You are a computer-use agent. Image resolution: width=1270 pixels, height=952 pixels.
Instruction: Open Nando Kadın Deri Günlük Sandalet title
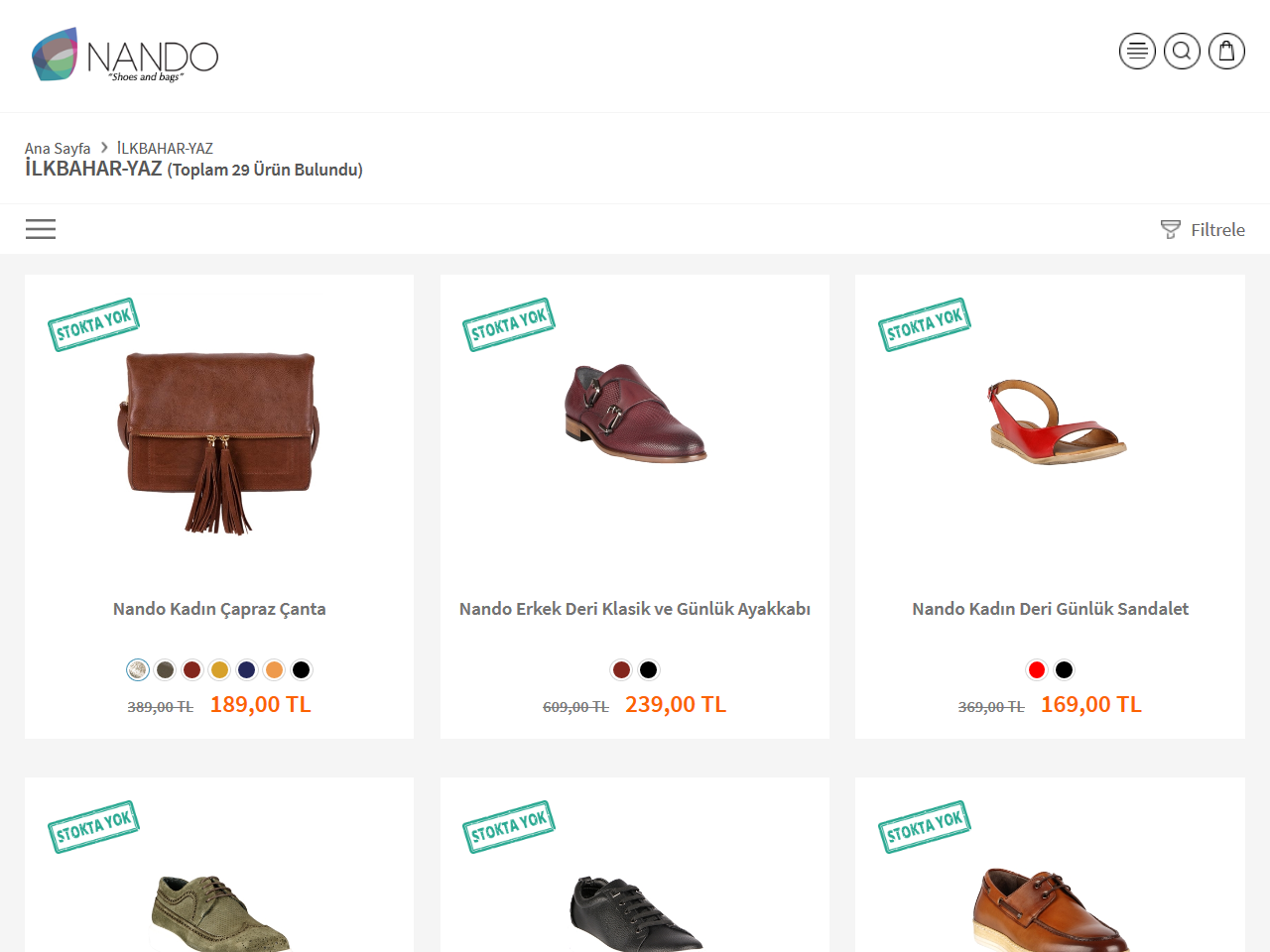1050,609
